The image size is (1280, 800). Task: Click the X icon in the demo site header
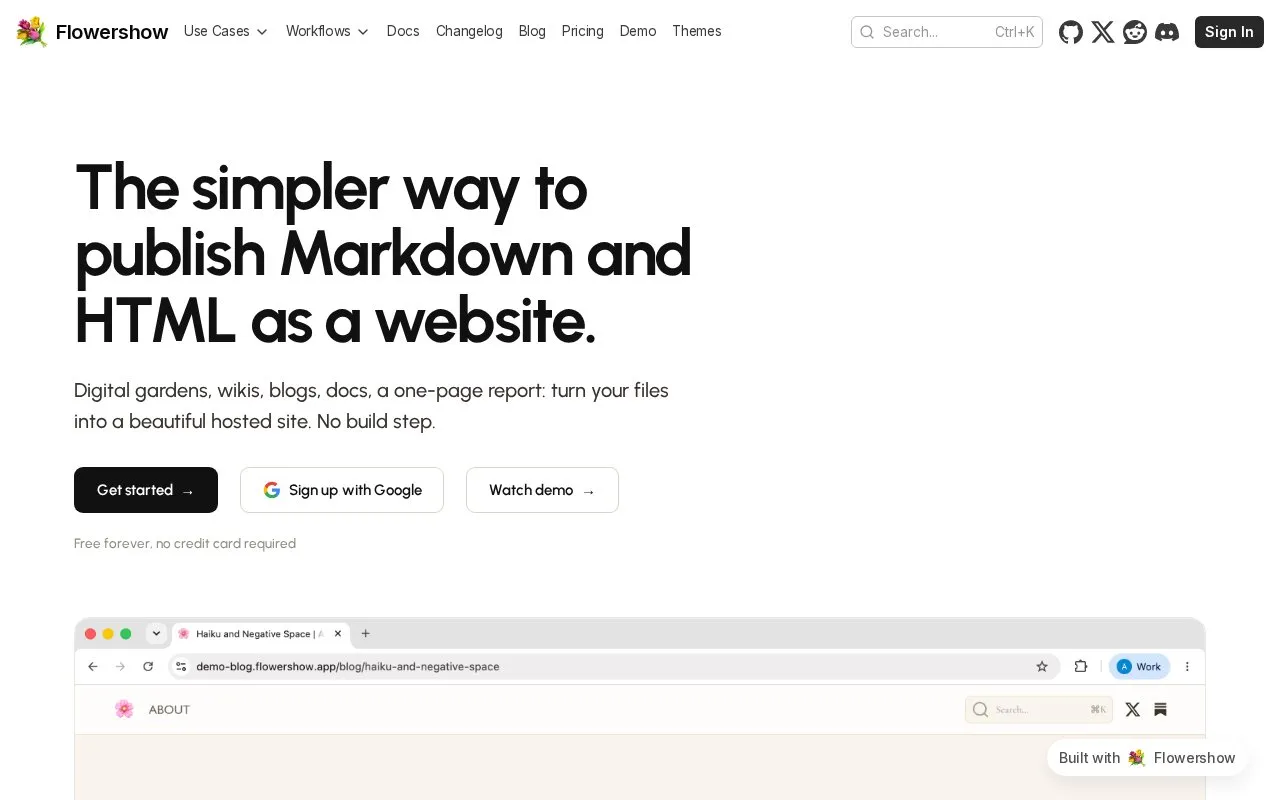pos(1132,709)
